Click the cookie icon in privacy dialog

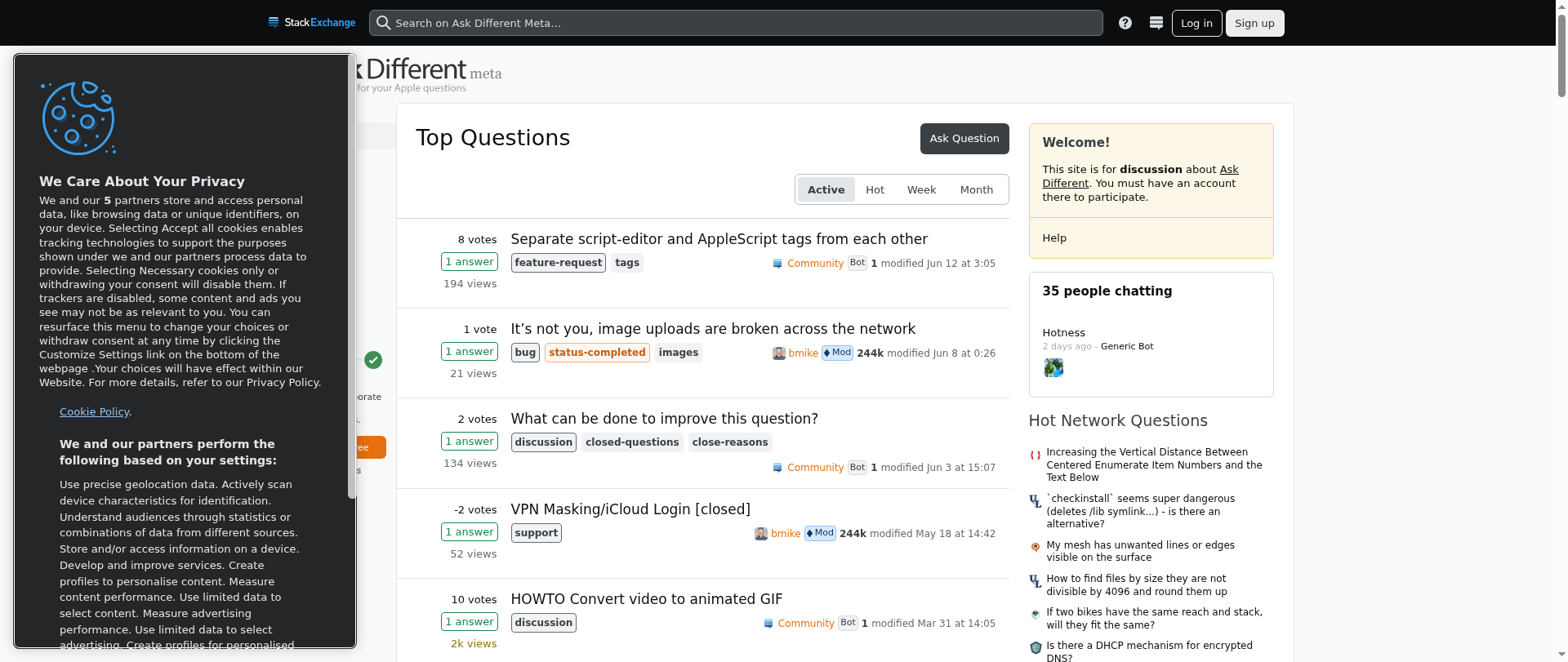pos(78,118)
